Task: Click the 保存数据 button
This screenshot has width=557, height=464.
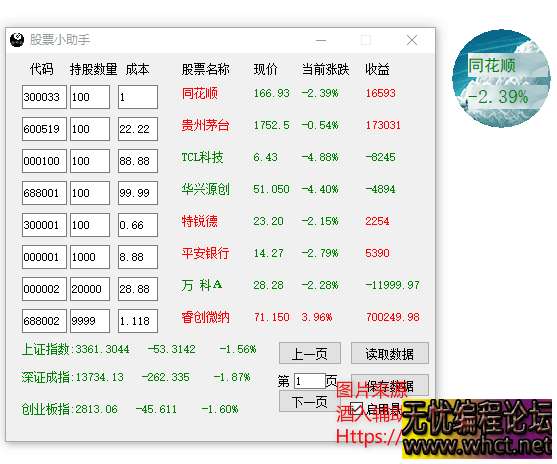Action: [x=390, y=385]
